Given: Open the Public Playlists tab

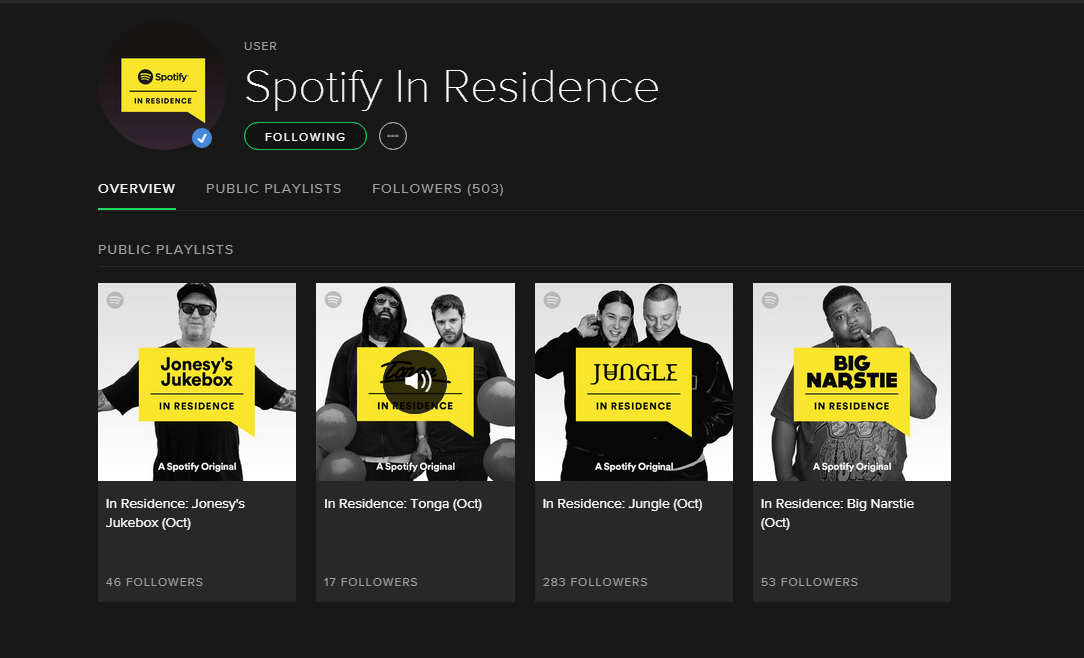Looking at the screenshot, I should point(273,189).
